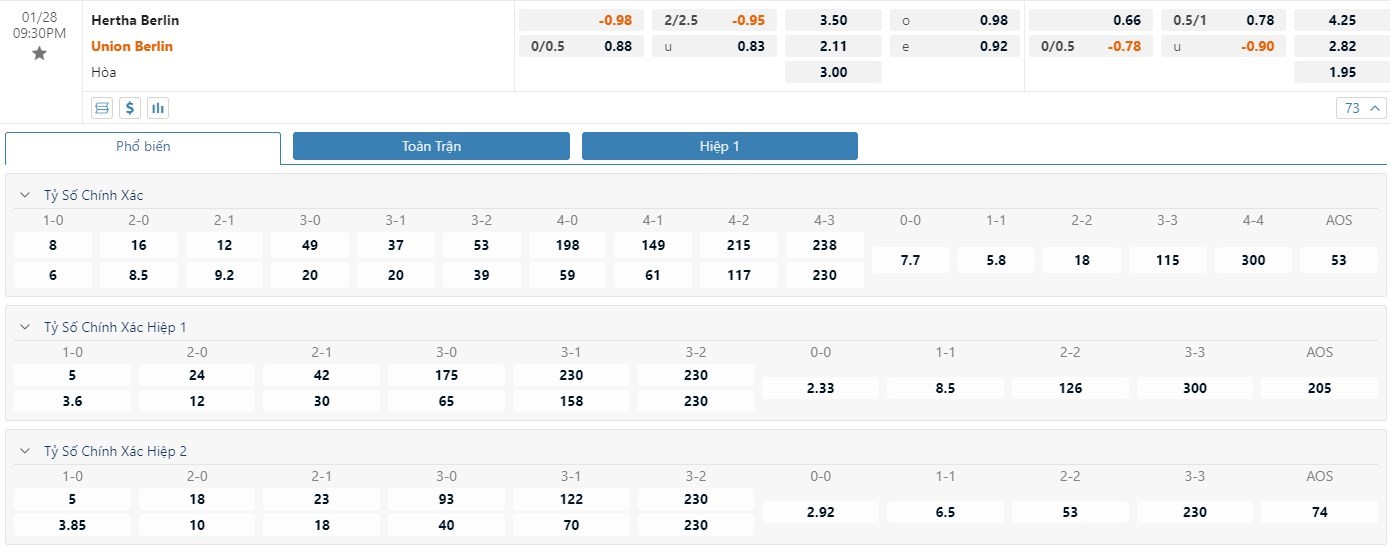The height and width of the screenshot is (545, 1390).
Task: Switch to the Phổ biến tab
Action: 143,147
